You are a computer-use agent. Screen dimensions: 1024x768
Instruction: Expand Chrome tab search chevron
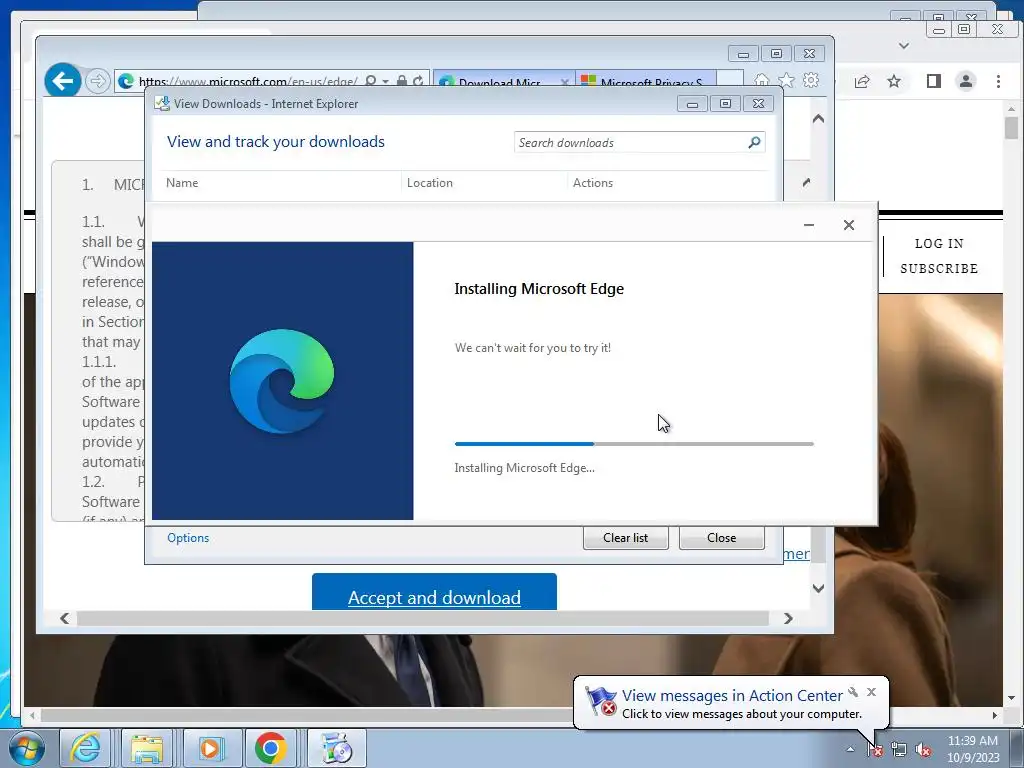[x=904, y=46]
